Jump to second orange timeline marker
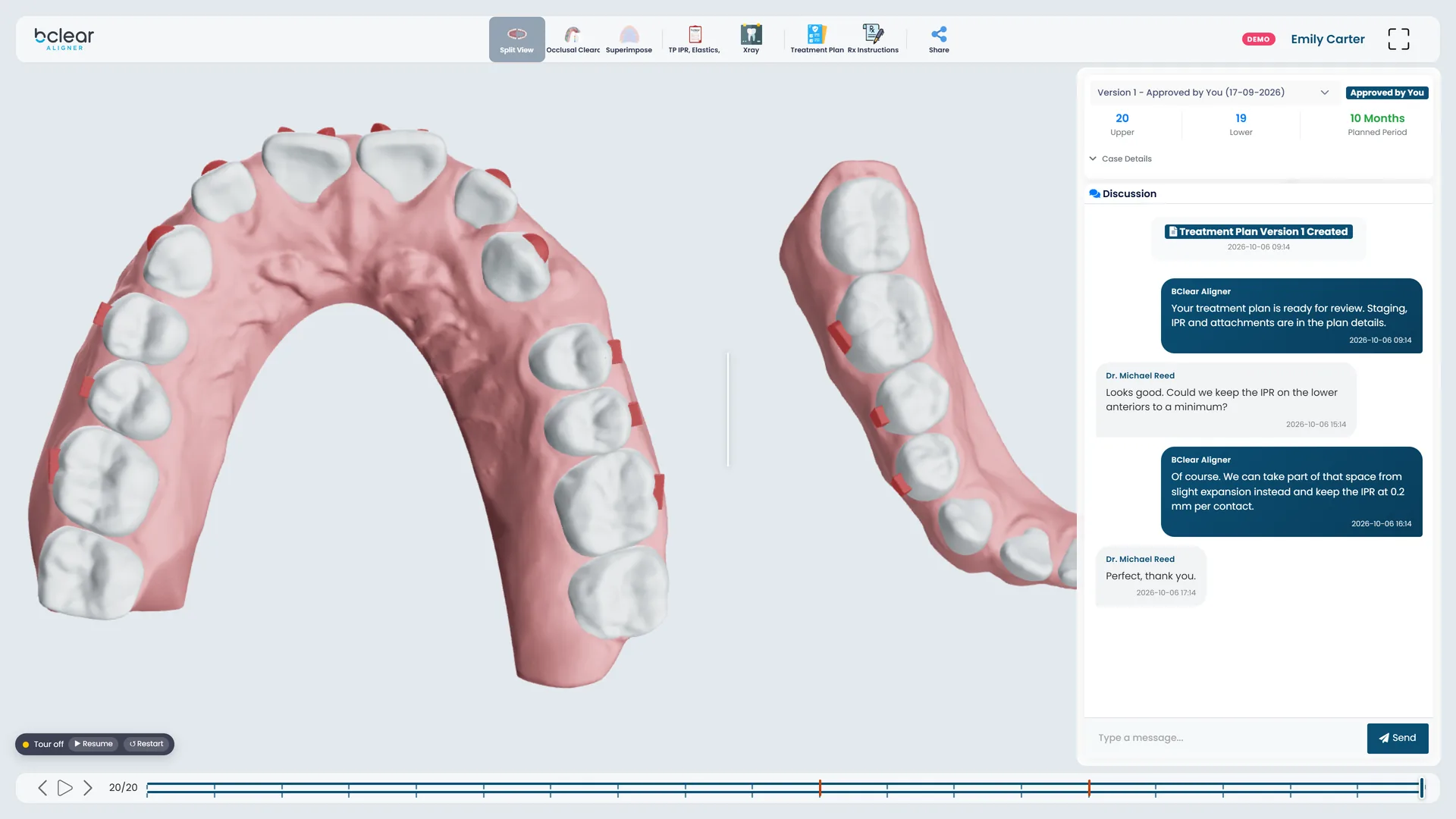This screenshot has height=819, width=1456. (x=1089, y=788)
